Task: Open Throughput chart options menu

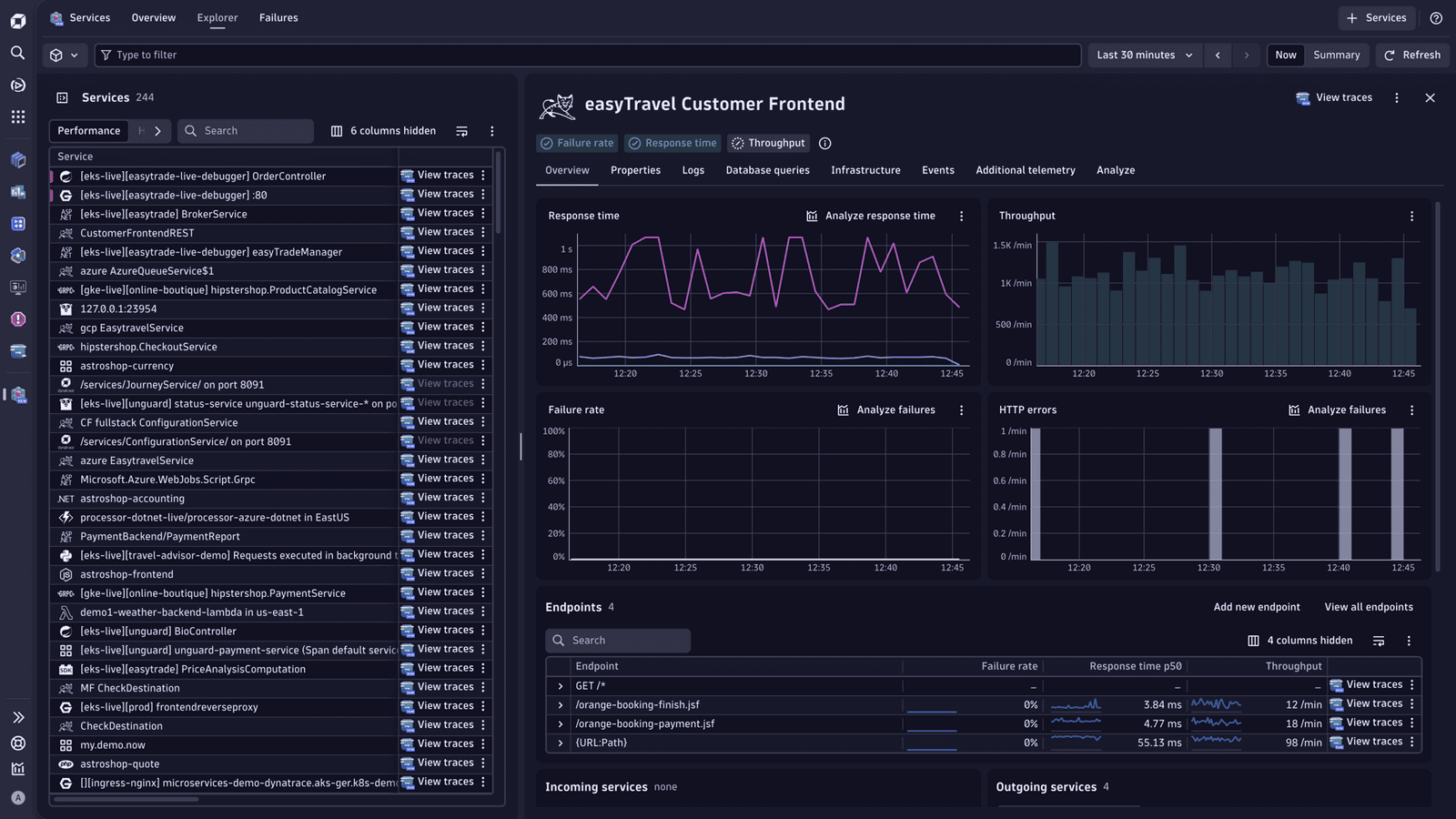Action: point(1411,216)
